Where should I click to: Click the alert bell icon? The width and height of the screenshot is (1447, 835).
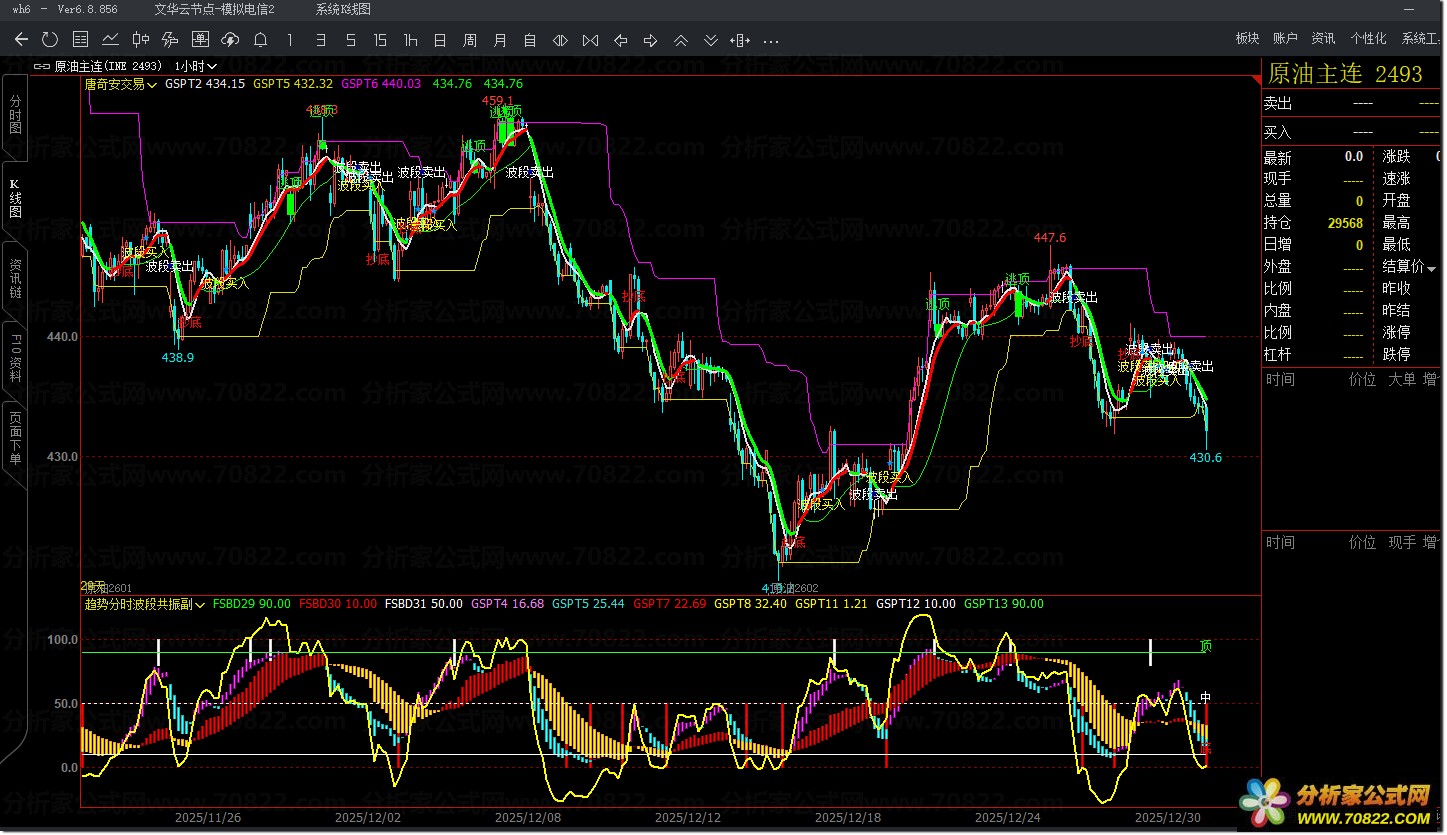[x=260, y=40]
